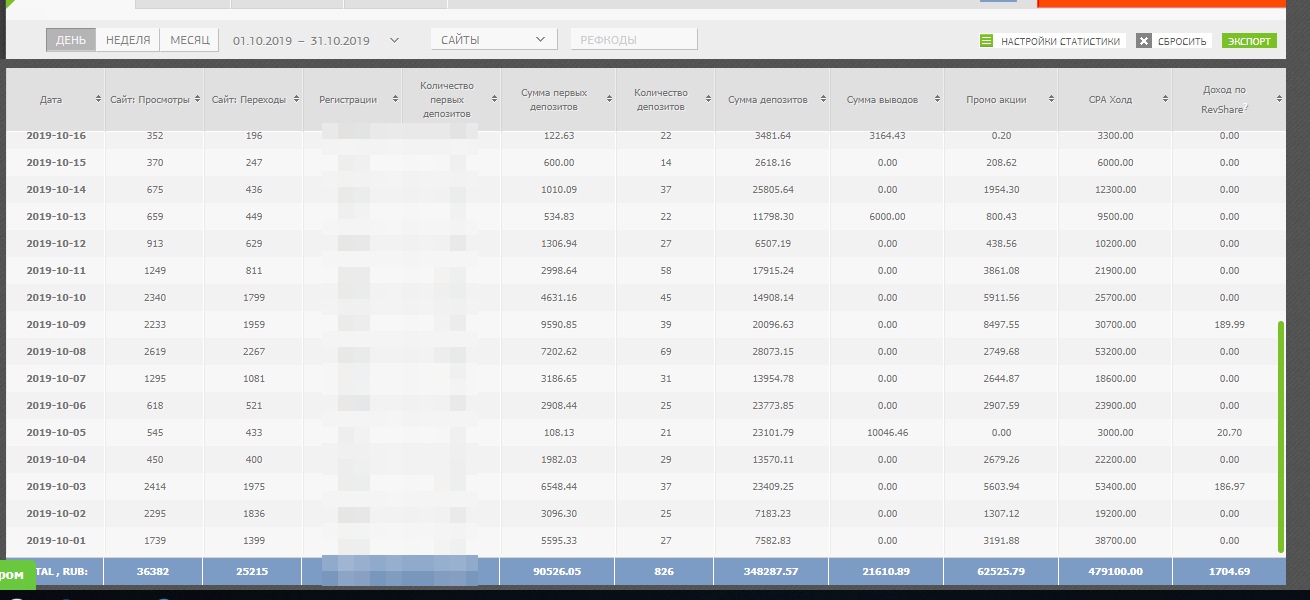Sort by Сайт: Просмотры column arrows
Viewport: 1310px width, 600px height.
196,99
